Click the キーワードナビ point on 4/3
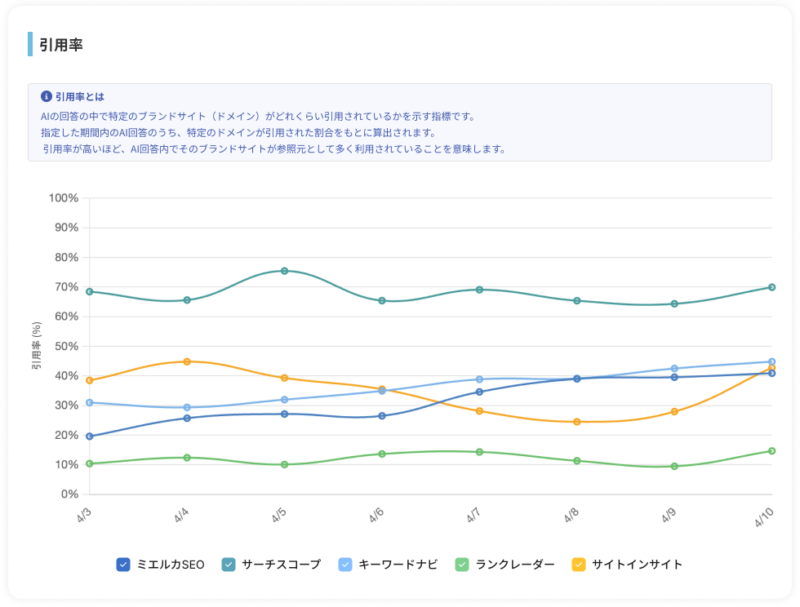This screenshot has height=607, width=800. tap(90, 402)
